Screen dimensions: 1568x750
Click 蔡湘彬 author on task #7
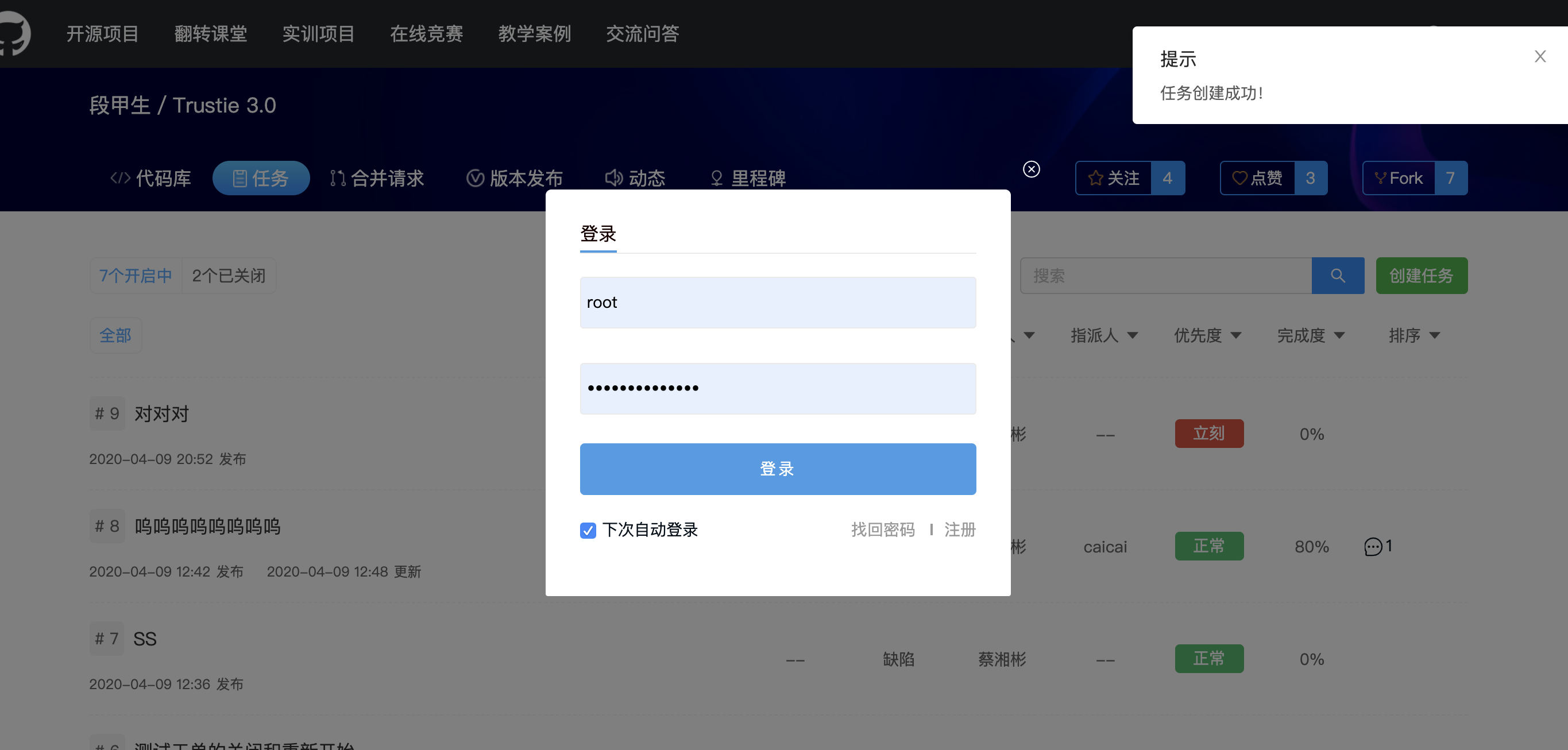pyautogui.click(x=1002, y=659)
